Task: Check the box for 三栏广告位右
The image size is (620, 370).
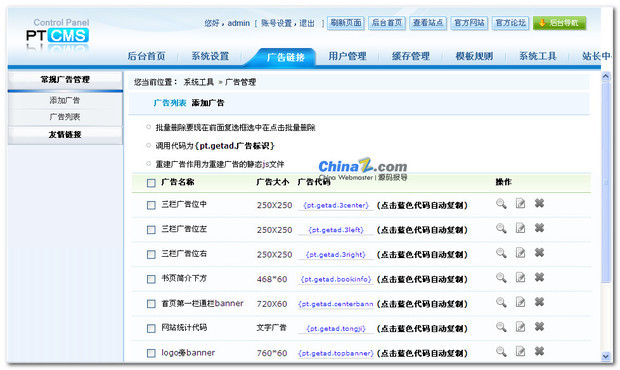Action: click(151, 255)
